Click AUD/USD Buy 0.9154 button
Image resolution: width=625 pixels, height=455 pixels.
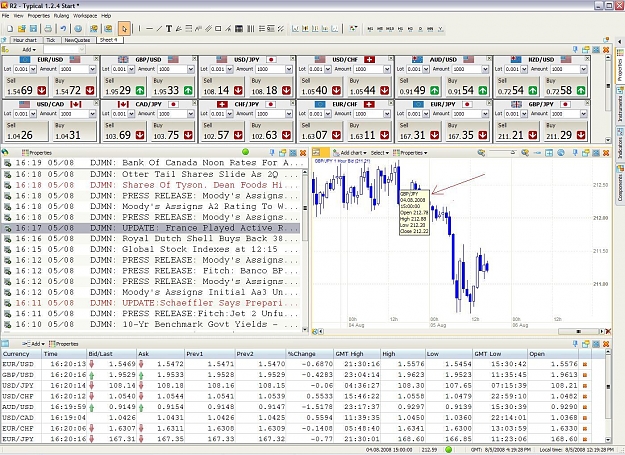(x=467, y=86)
